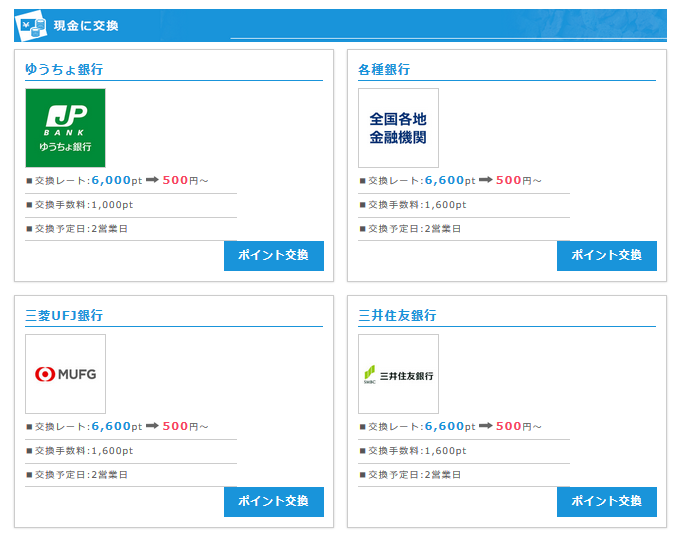Click ポイント交換 button for 三菱UFJ銀行

tap(274, 501)
